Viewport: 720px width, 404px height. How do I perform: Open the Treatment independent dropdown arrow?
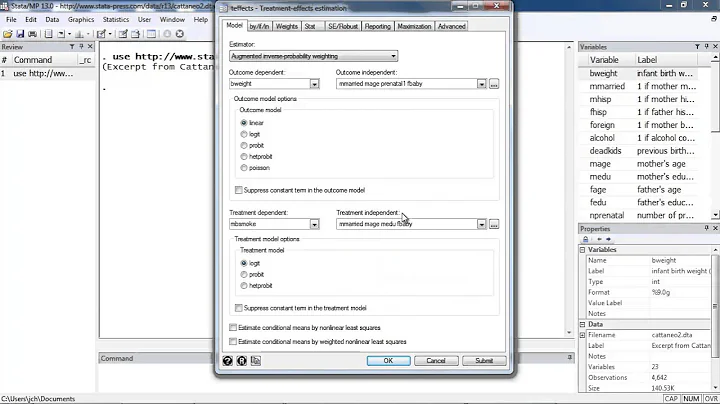[x=481, y=224]
